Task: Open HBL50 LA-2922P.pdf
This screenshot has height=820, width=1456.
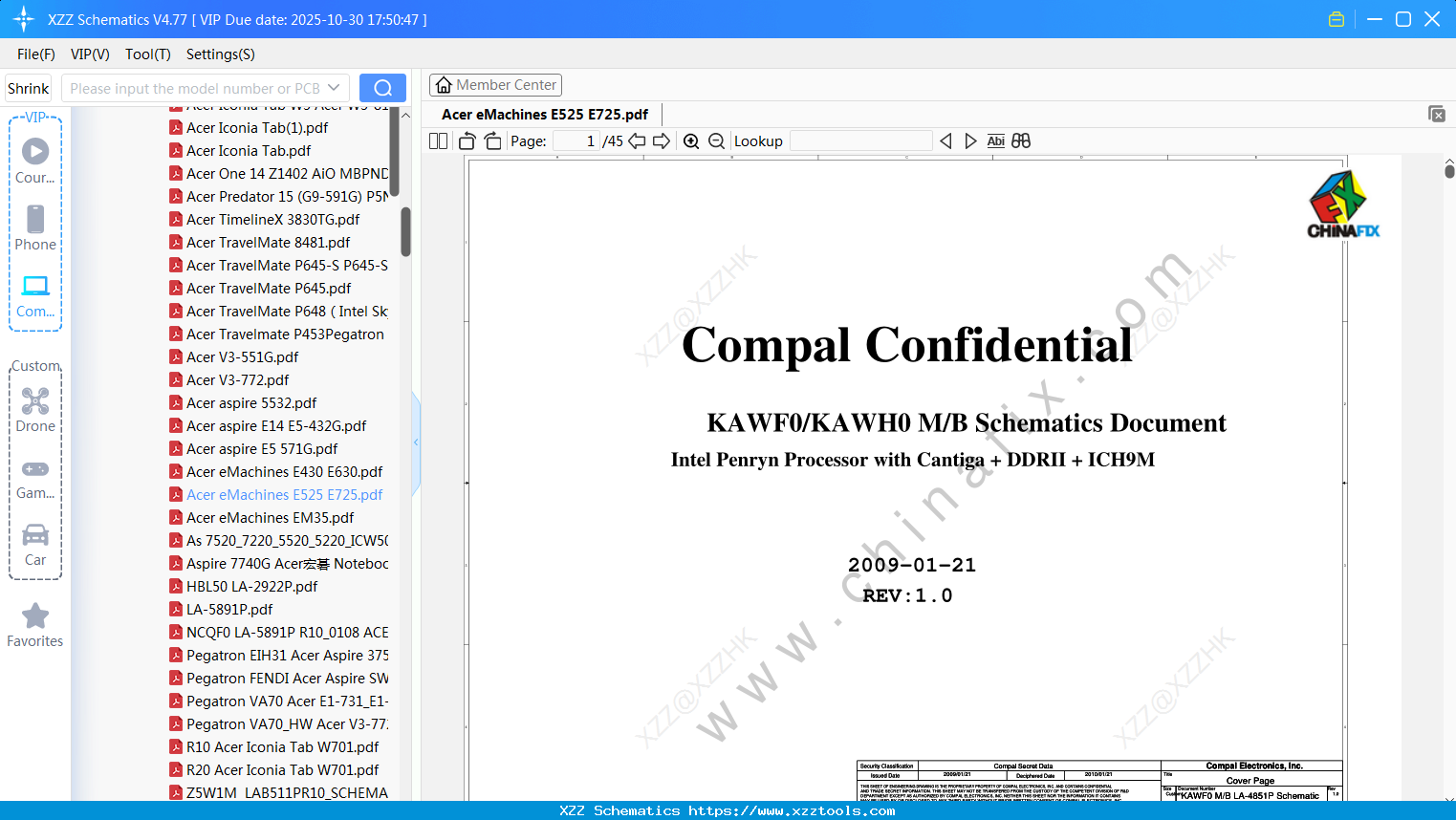Action: tap(251, 587)
